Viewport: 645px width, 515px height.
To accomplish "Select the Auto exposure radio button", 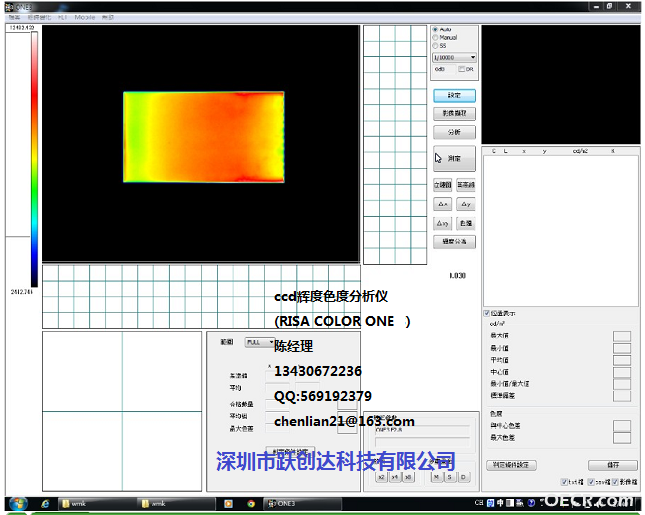I will pyautogui.click(x=435, y=30).
